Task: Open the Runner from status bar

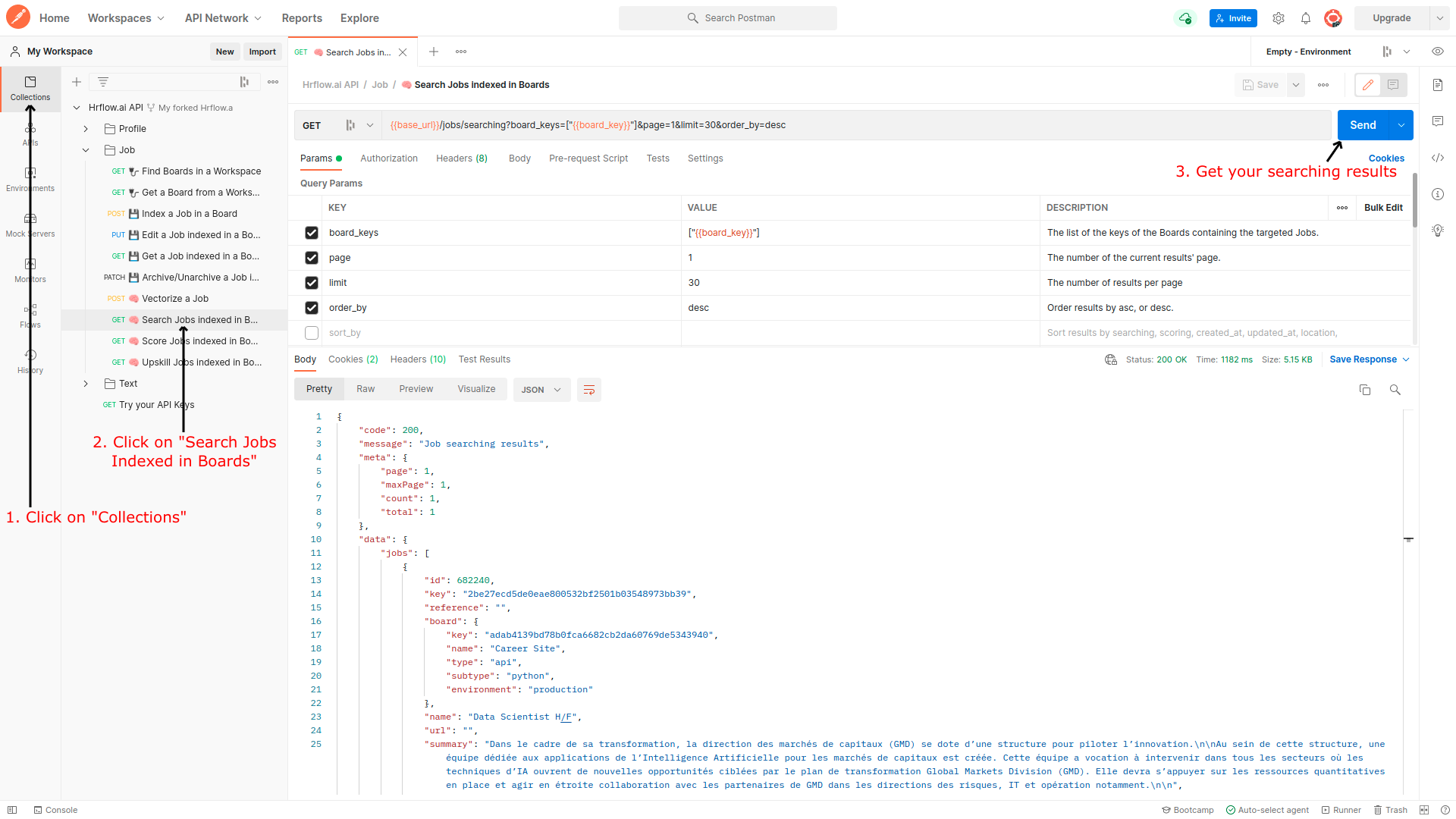Action: pos(1341,810)
